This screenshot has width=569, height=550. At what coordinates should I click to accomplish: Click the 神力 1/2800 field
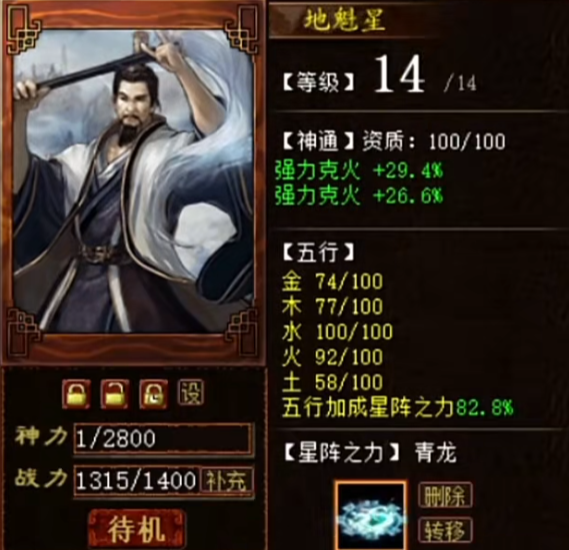click(x=162, y=438)
